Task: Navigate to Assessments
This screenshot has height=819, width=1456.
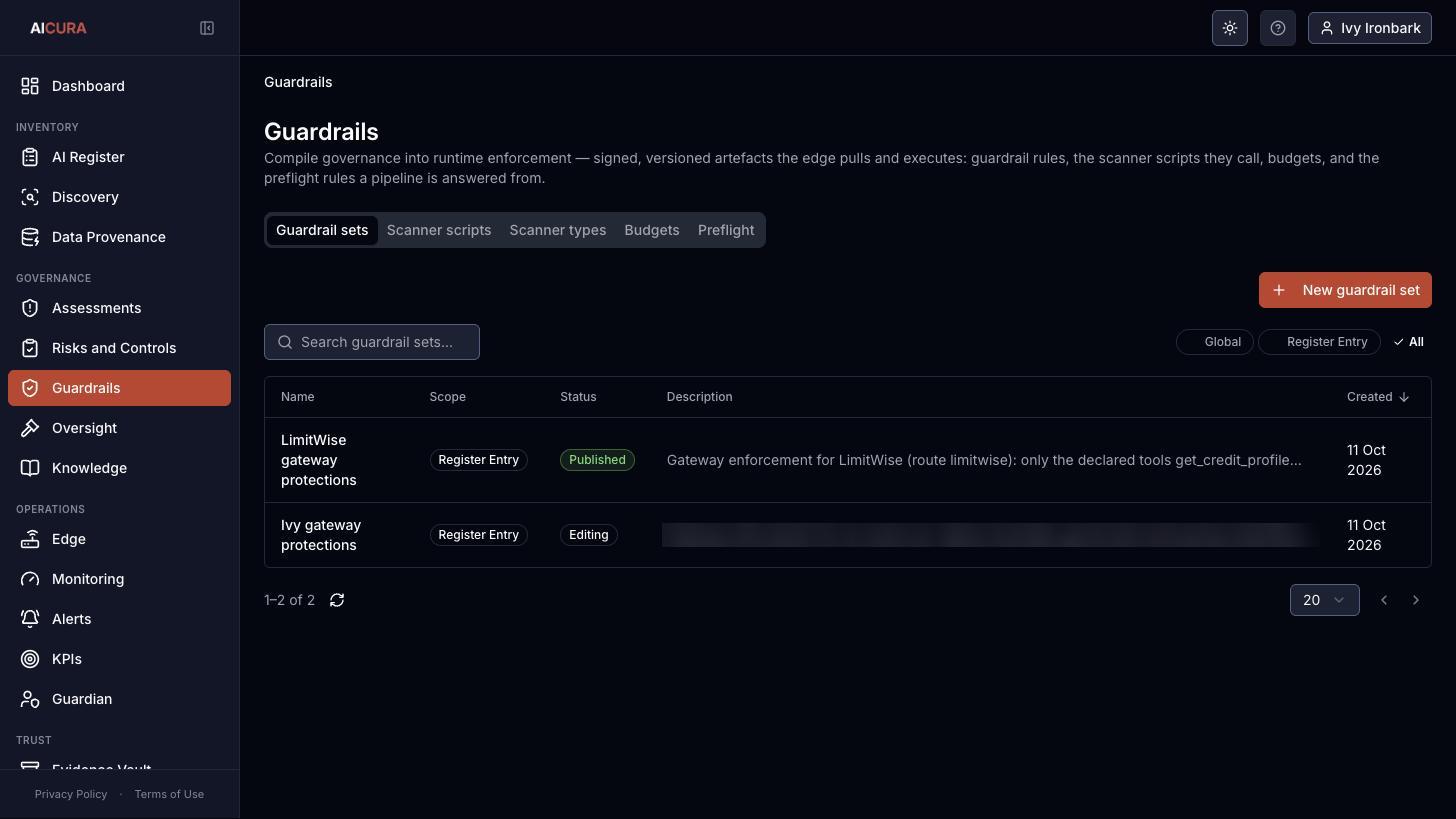Action: tap(119, 308)
